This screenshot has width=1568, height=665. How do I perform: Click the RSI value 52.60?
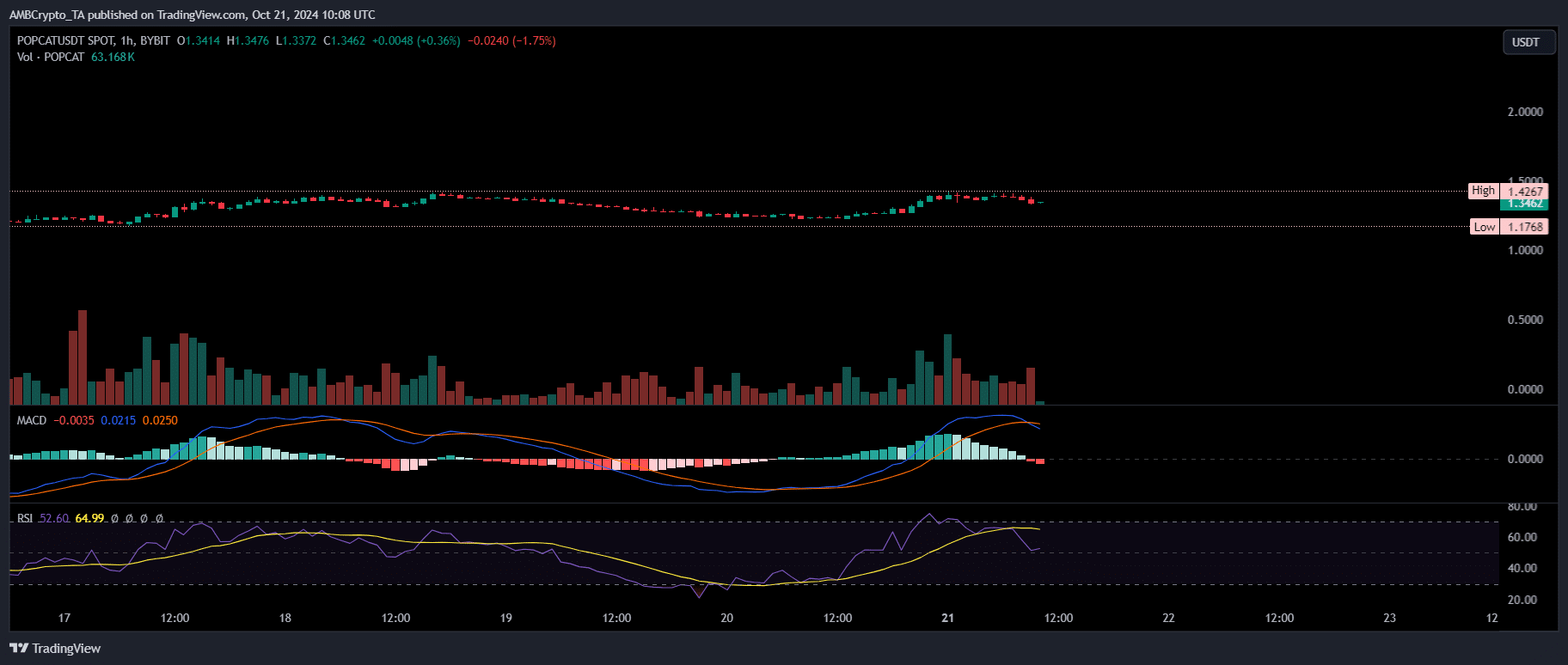(54, 518)
